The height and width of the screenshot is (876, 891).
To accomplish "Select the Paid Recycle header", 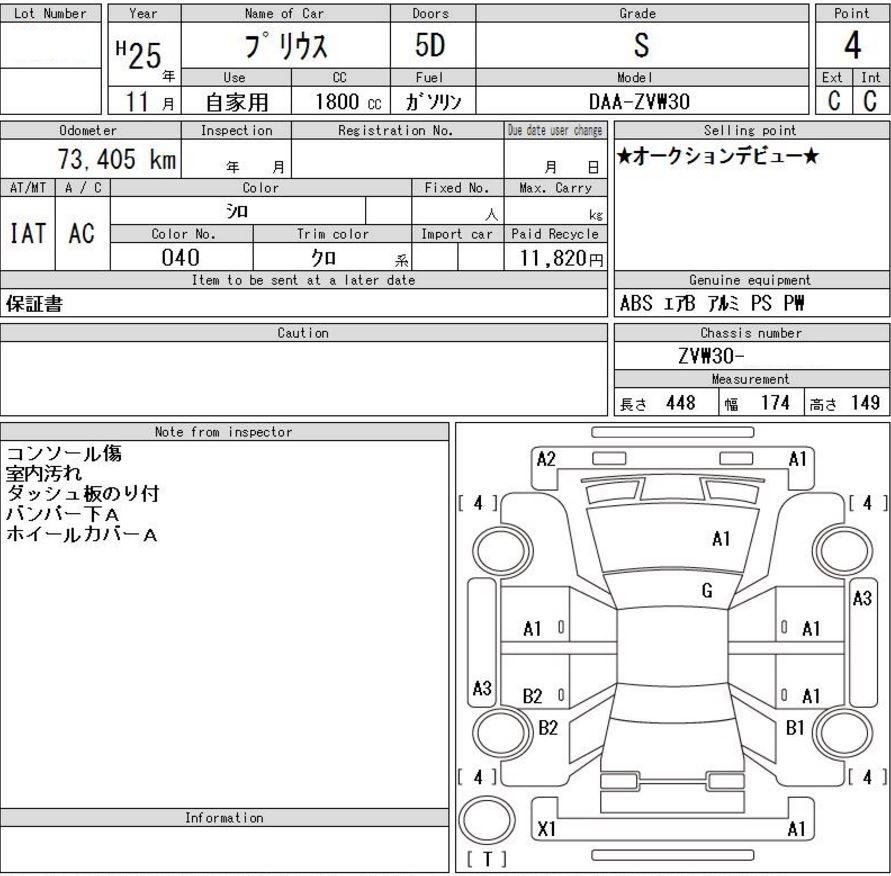I will click(x=555, y=233).
